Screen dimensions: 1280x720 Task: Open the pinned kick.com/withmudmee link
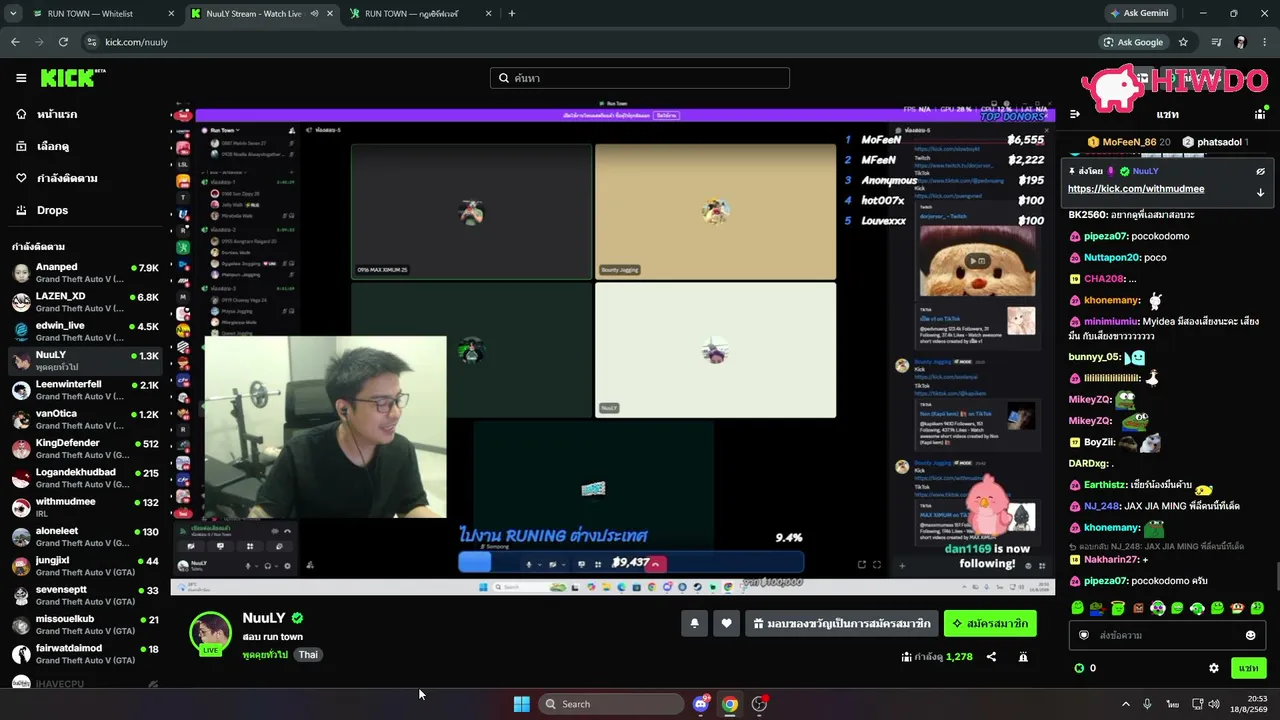click(x=1136, y=189)
